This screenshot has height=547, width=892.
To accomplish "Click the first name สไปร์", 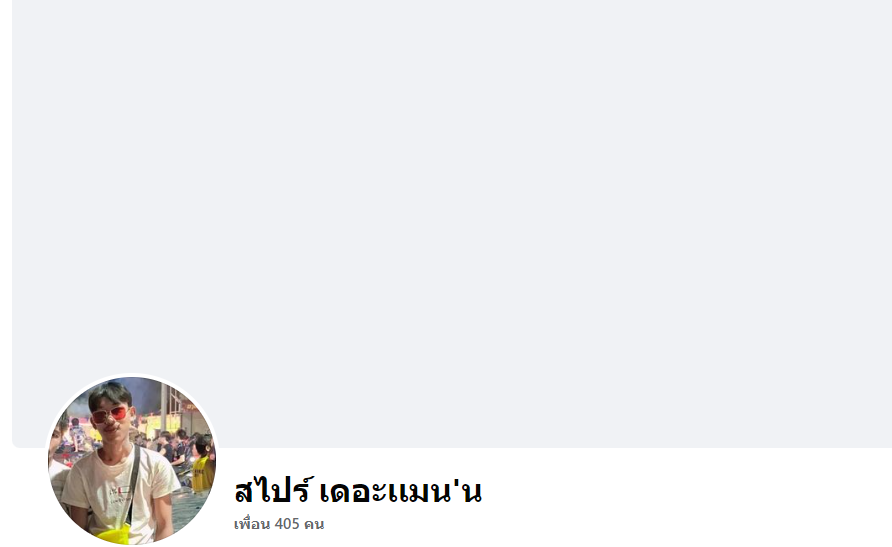I will click(x=274, y=491).
